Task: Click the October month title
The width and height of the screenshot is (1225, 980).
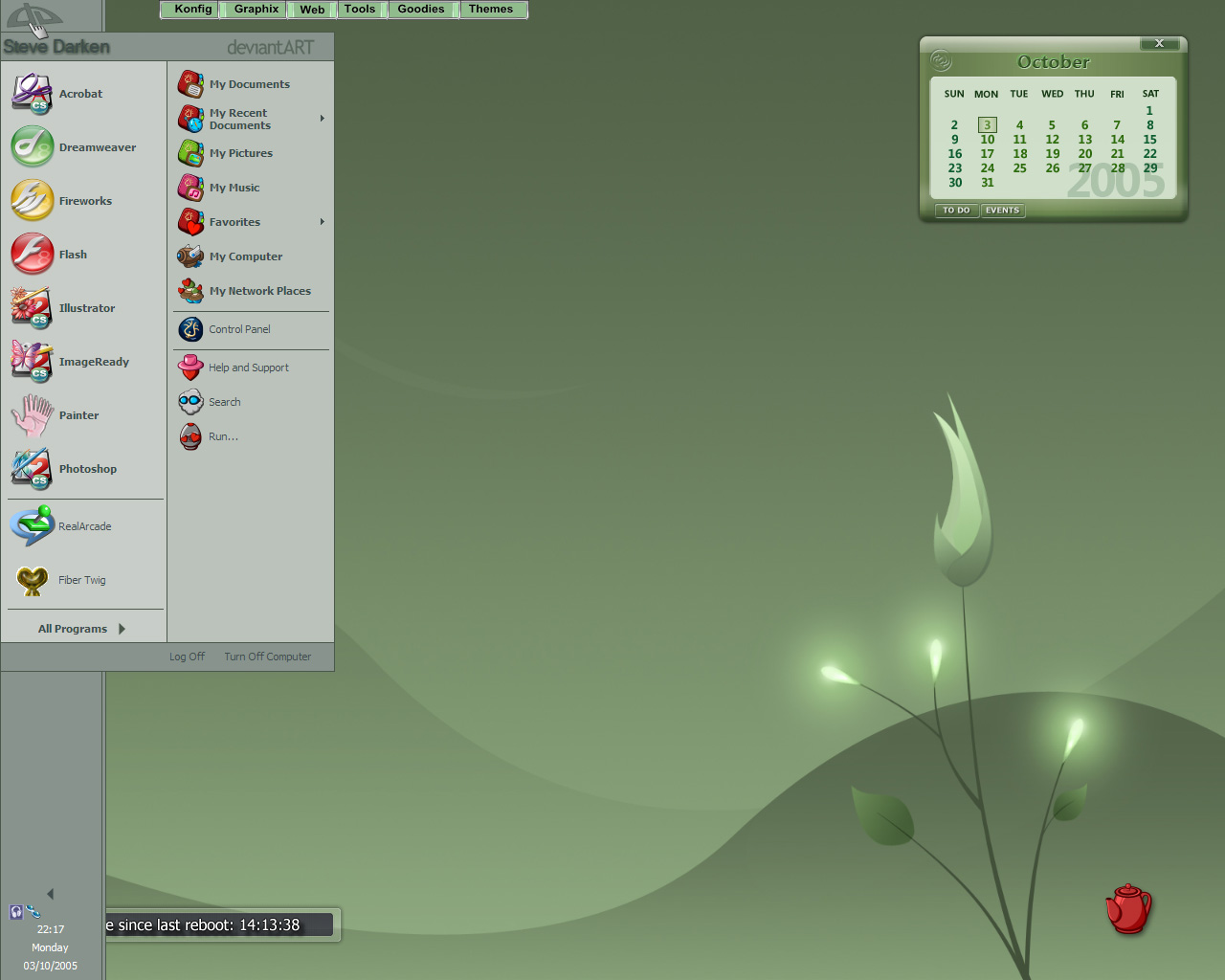Action: [1053, 62]
